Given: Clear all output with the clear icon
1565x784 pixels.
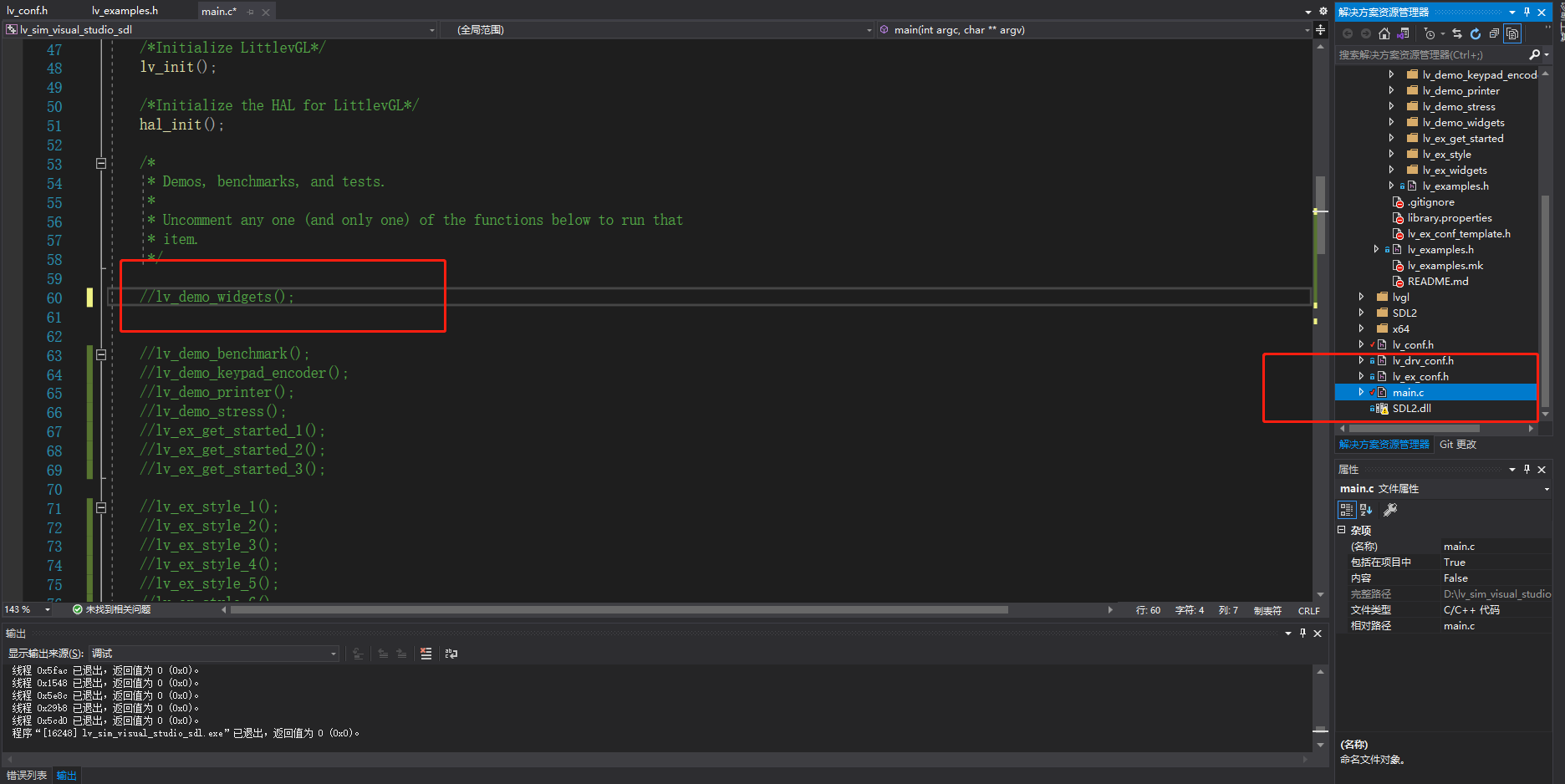Looking at the screenshot, I should click(x=426, y=654).
